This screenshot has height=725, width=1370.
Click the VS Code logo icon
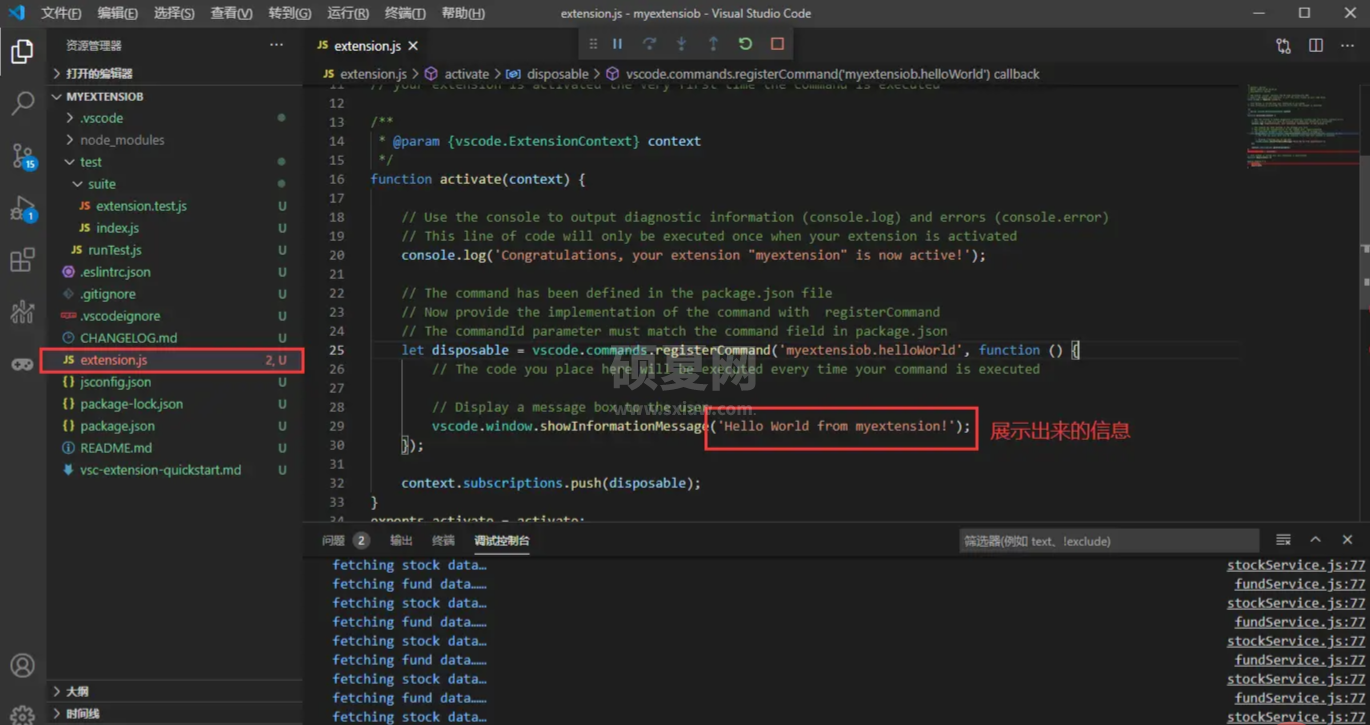[x=16, y=13]
